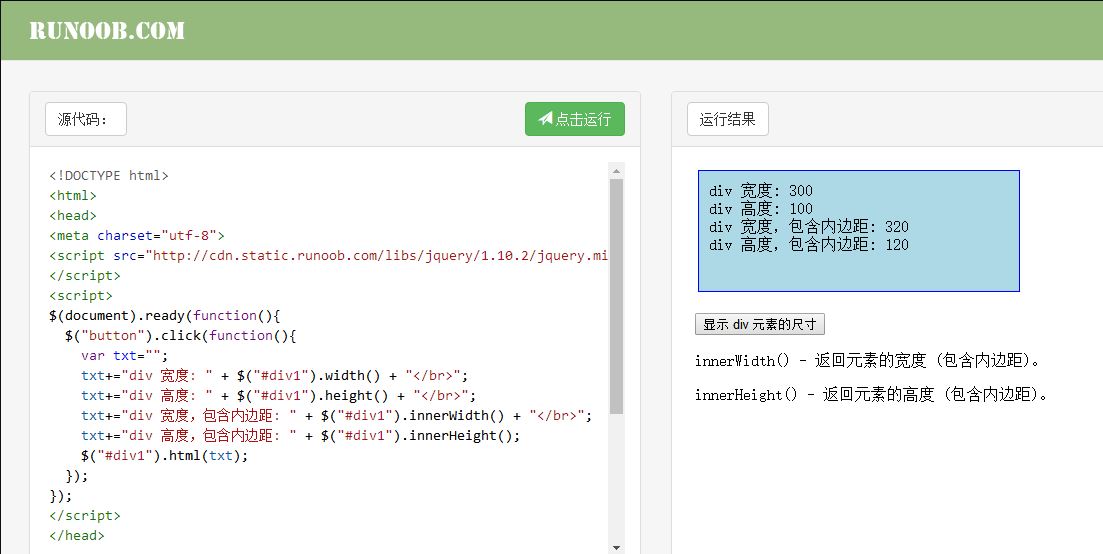1103x554 pixels.
Task: Click the 源代码 label button
Action: point(85,119)
